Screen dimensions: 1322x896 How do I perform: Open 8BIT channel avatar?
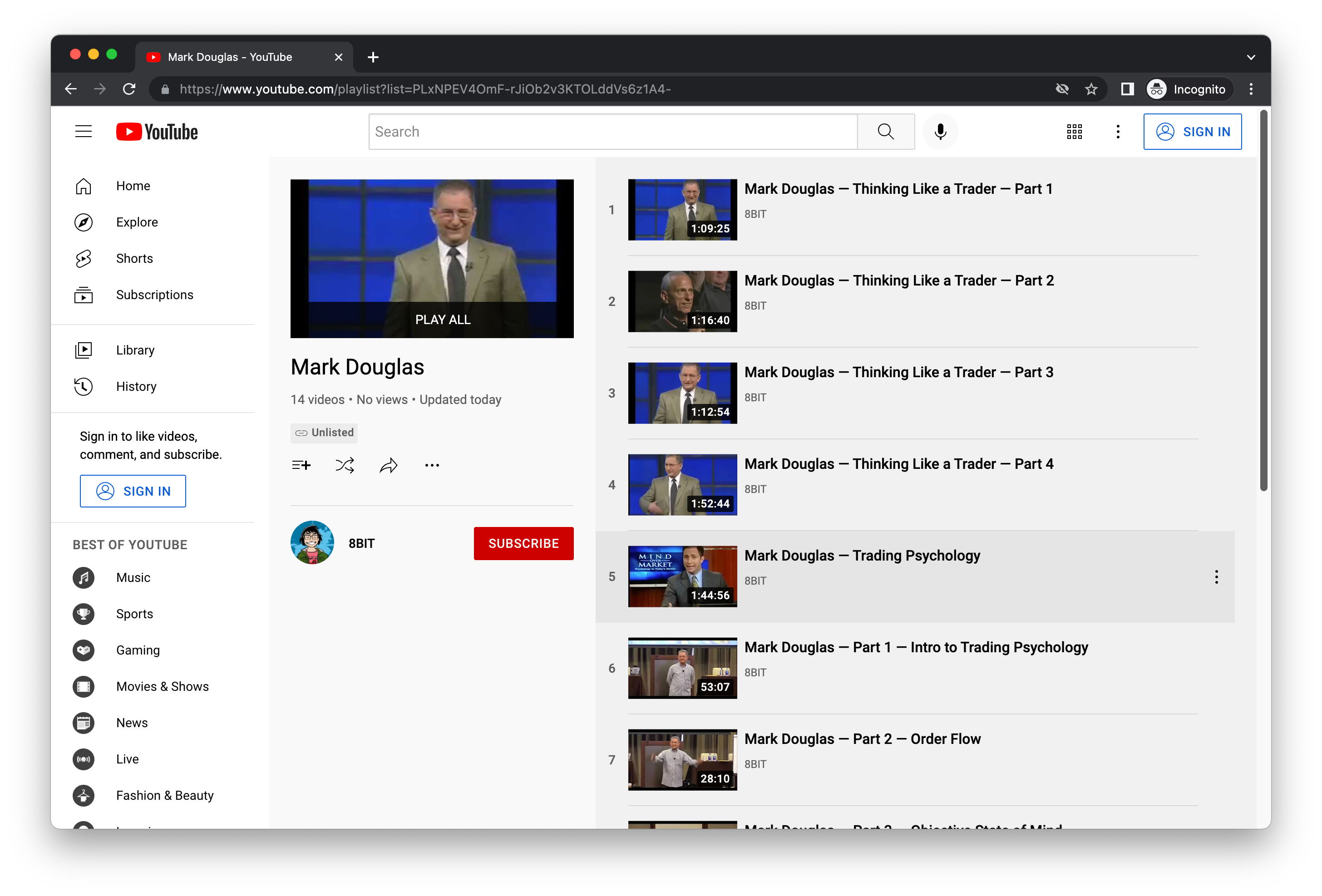point(312,543)
